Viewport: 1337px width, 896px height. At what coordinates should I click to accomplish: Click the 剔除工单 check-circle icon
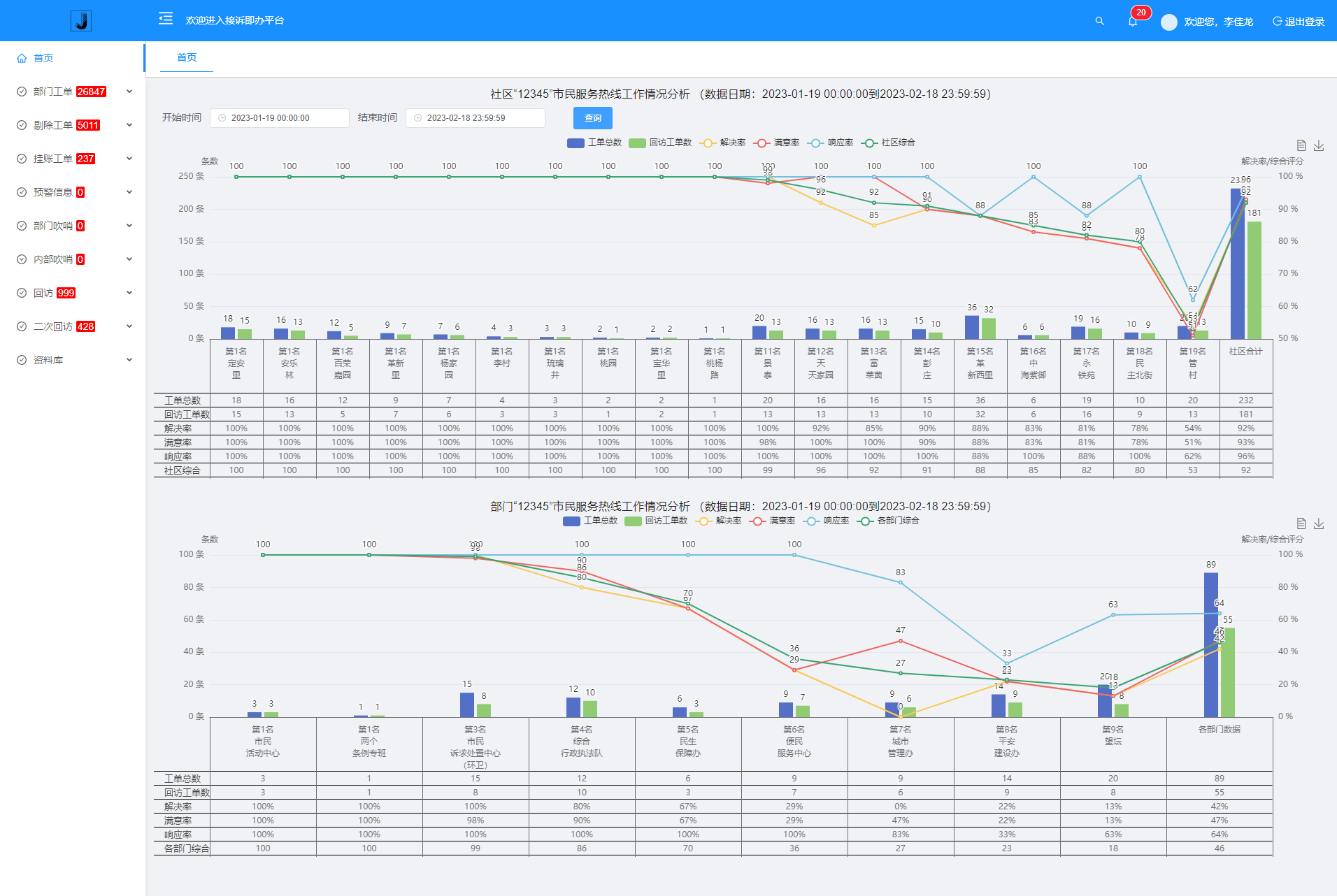pyautogui.click(x=22, y=125)
